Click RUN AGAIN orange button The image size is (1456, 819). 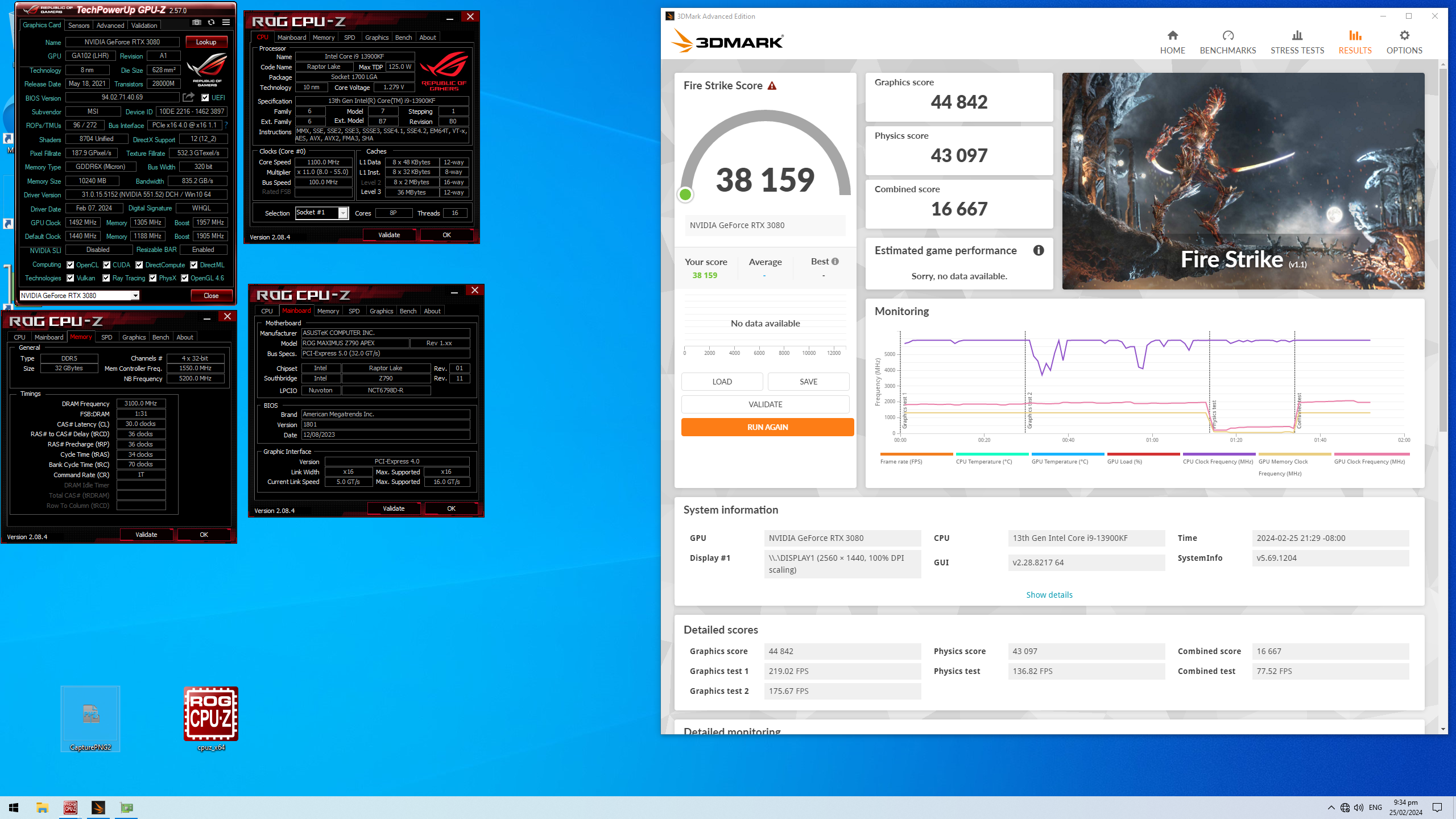(767, 427)
